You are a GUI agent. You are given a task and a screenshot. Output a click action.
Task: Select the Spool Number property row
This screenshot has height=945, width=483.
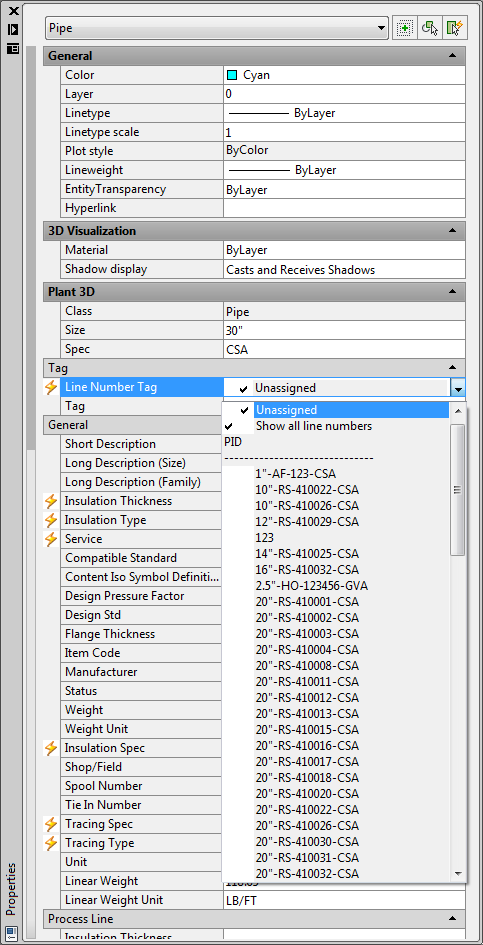click(142, 786)
